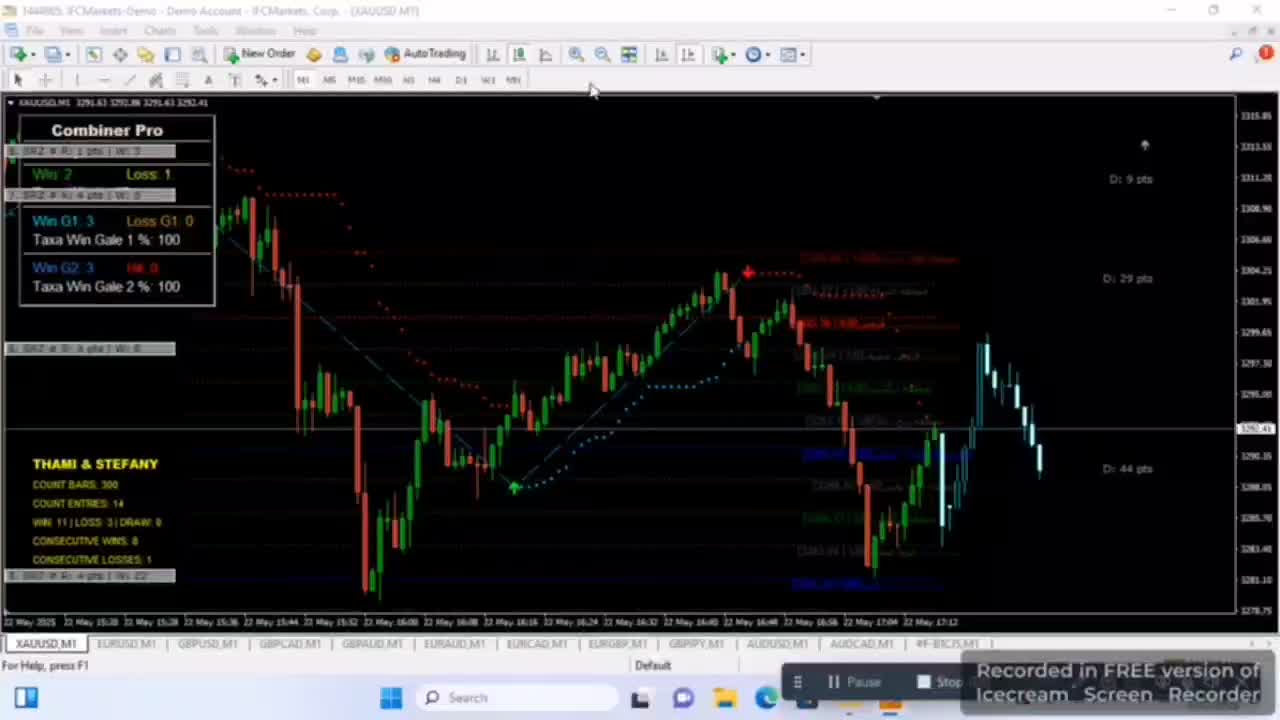Click the gray icon left of AutoTrading
Viewport: 1280px width, 720px height.
pyautogui.click(x=366, y=54)
